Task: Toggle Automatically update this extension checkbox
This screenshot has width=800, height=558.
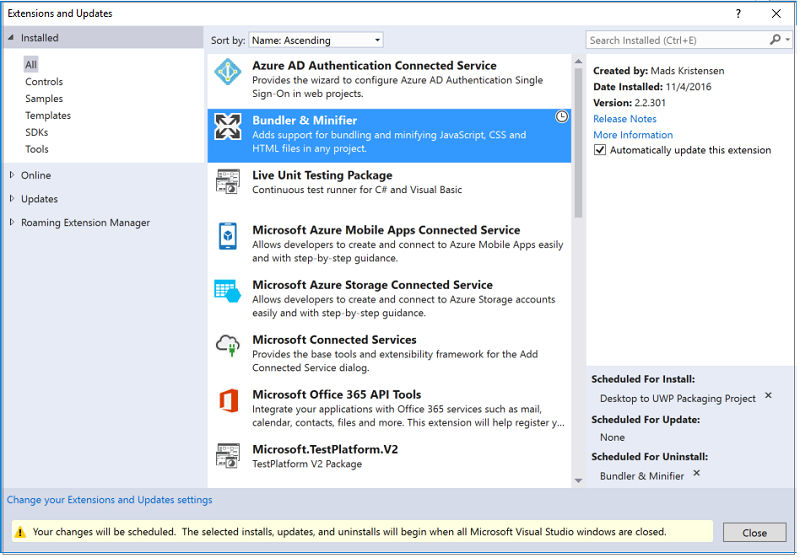Action: 600,150
